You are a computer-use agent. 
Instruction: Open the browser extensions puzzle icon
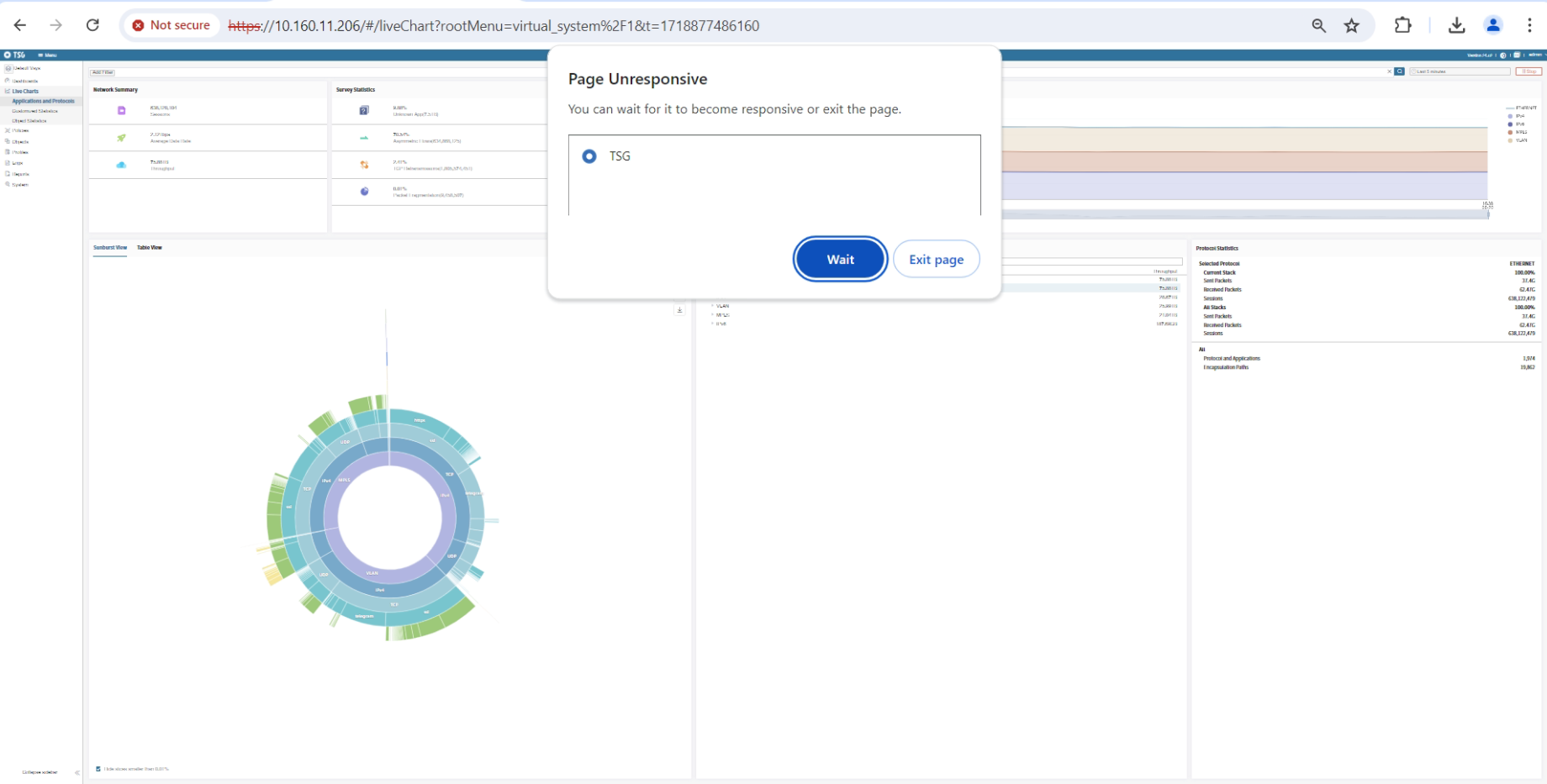pos(1402,25)
